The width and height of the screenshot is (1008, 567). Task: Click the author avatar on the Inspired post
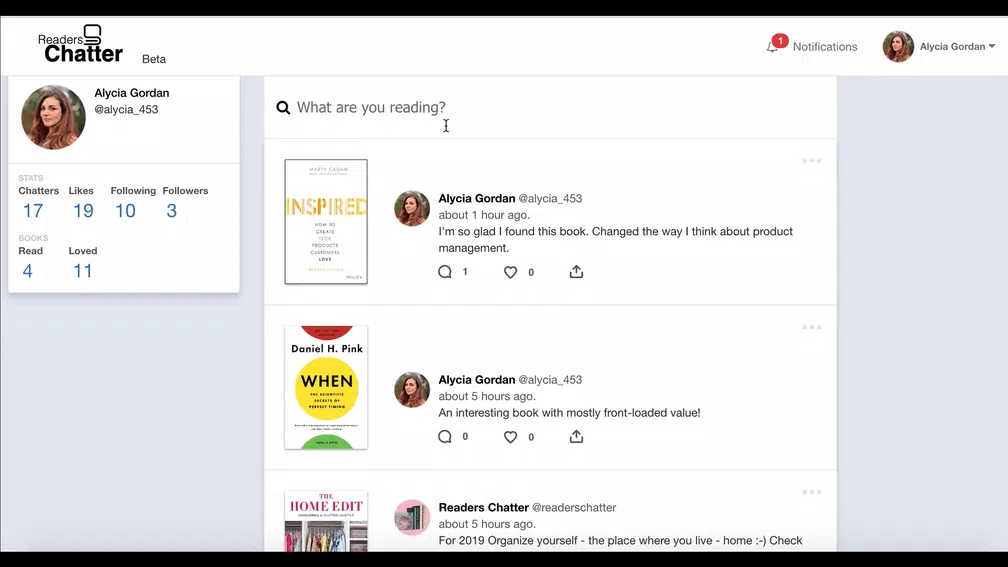412,208
